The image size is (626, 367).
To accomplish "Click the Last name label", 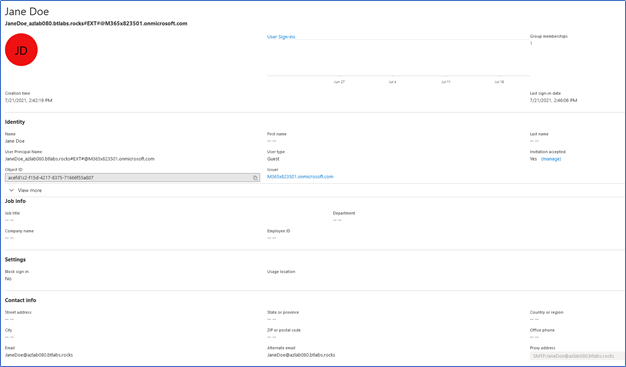I will coord(539,134).
